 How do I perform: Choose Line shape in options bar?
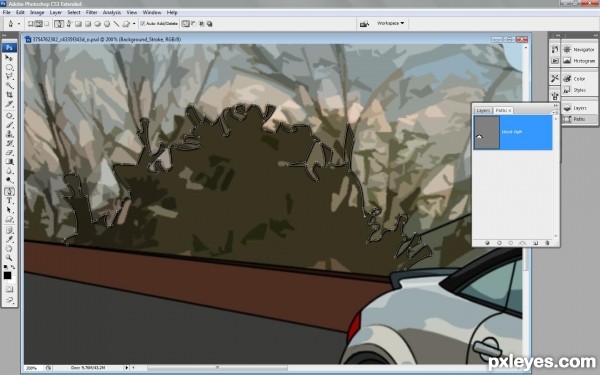click(116, 24)
